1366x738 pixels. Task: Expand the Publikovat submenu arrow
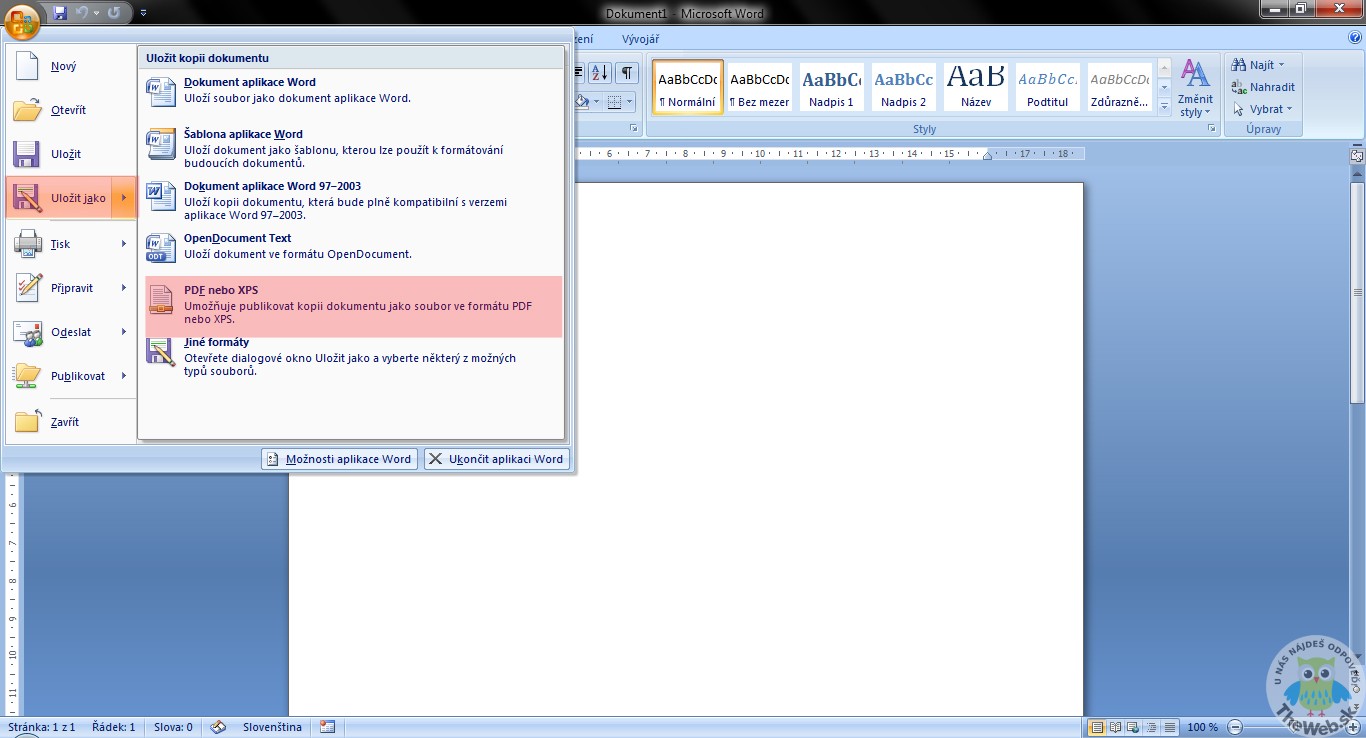(124, 376)
